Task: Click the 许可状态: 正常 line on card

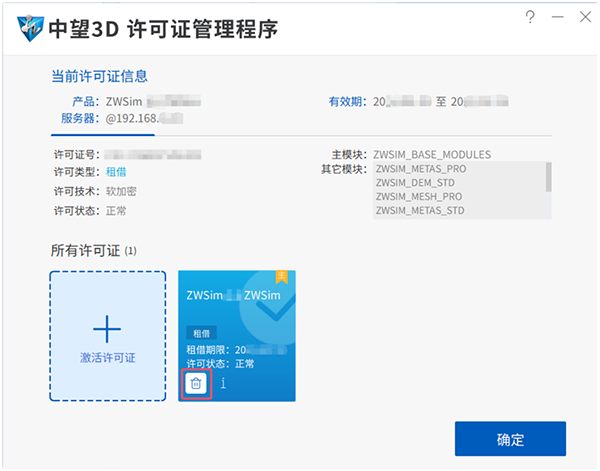Action: pos(220,363)
